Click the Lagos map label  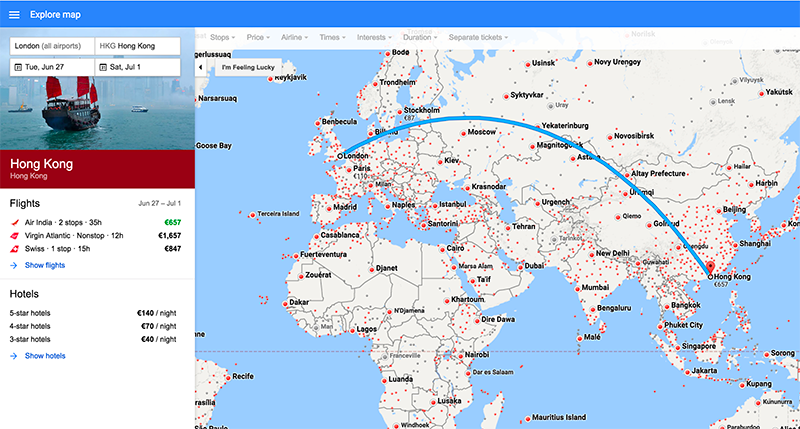tap(367, 330)
